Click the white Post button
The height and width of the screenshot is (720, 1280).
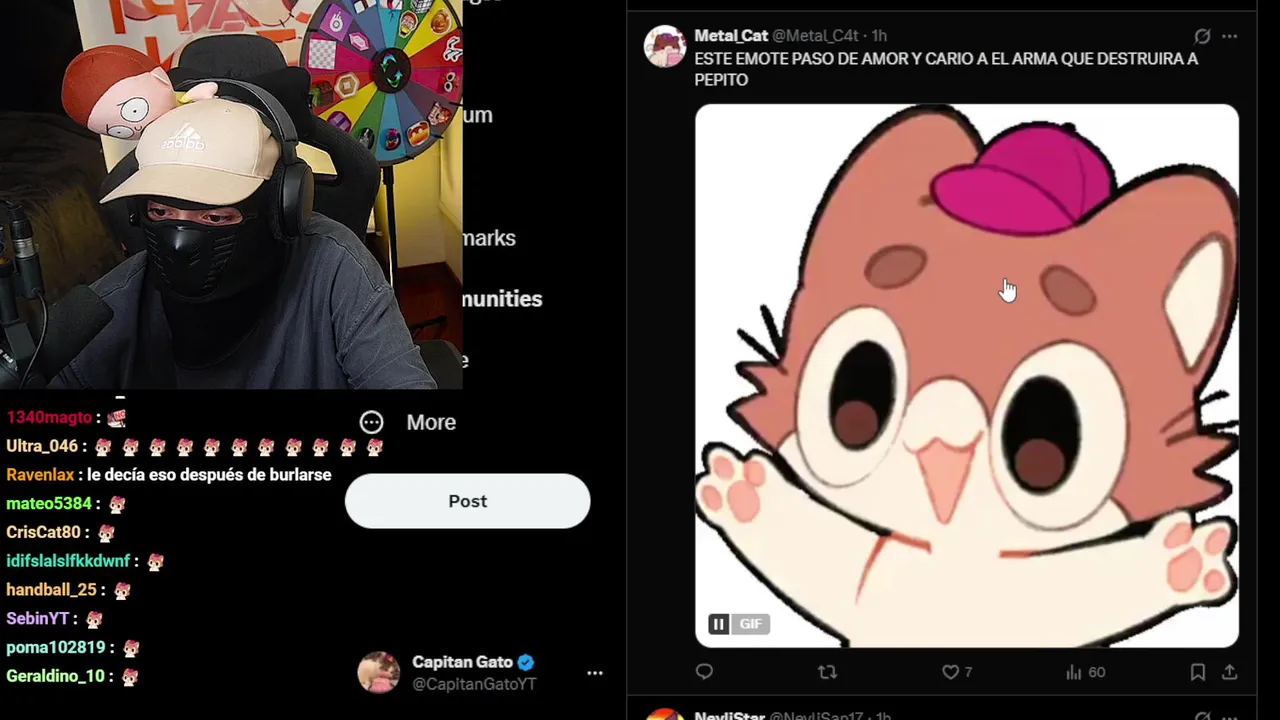click(467, 501)
